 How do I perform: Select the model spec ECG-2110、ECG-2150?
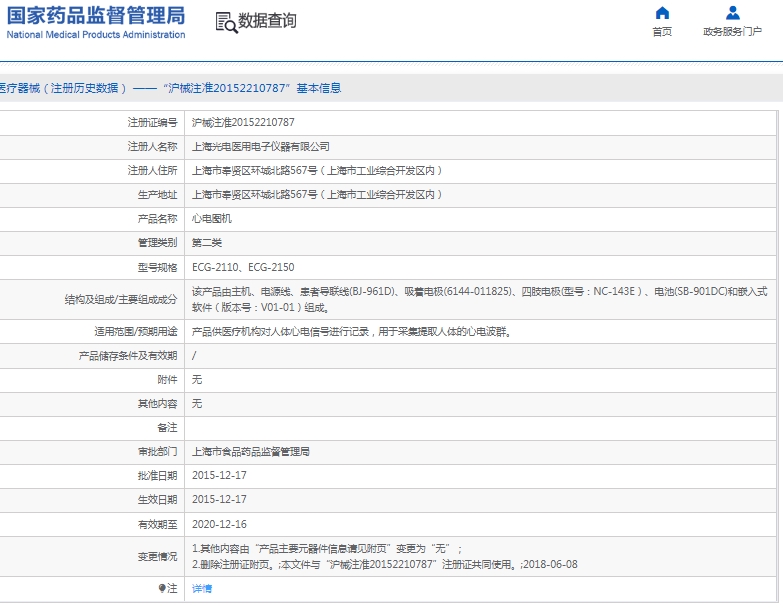point(243,268)
